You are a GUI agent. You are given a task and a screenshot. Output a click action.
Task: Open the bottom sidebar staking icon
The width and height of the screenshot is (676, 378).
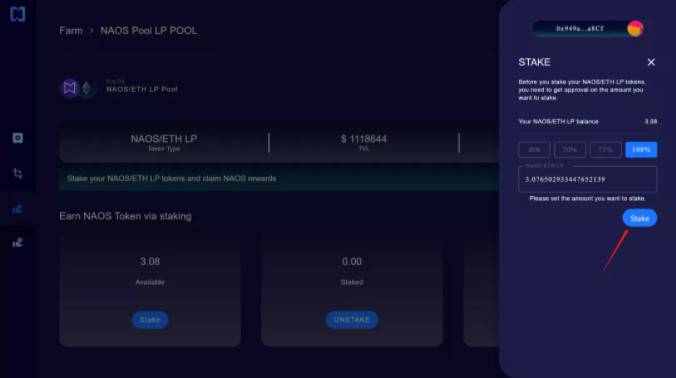pos(18,243)
